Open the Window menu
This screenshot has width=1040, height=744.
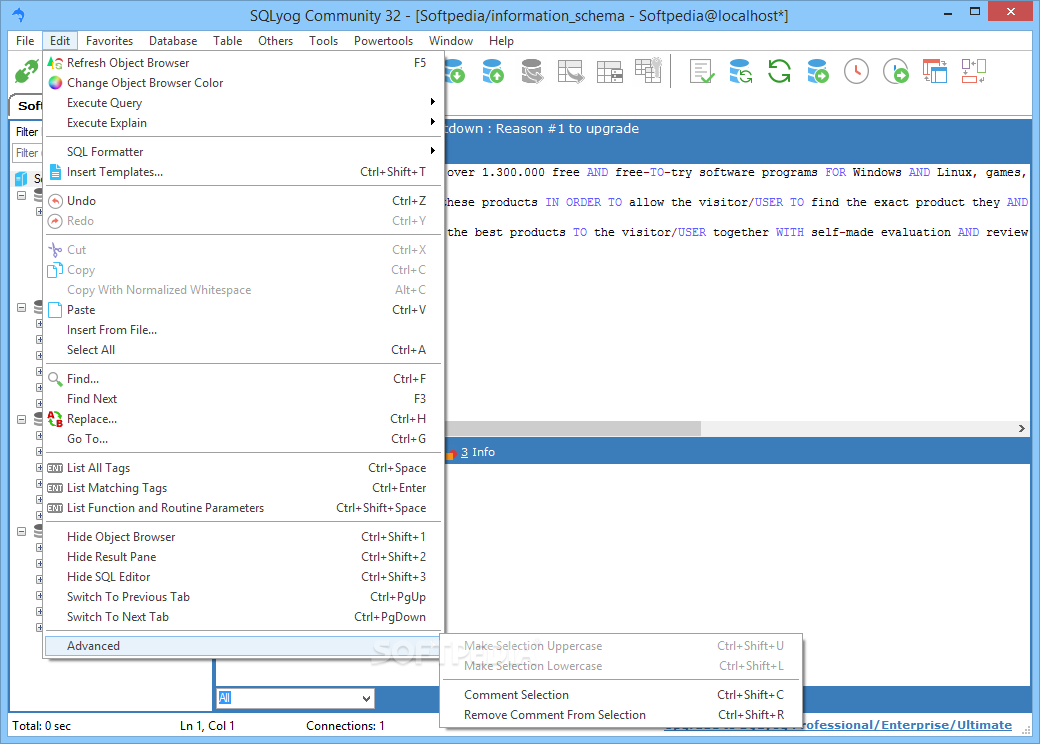tap(451, 41)
